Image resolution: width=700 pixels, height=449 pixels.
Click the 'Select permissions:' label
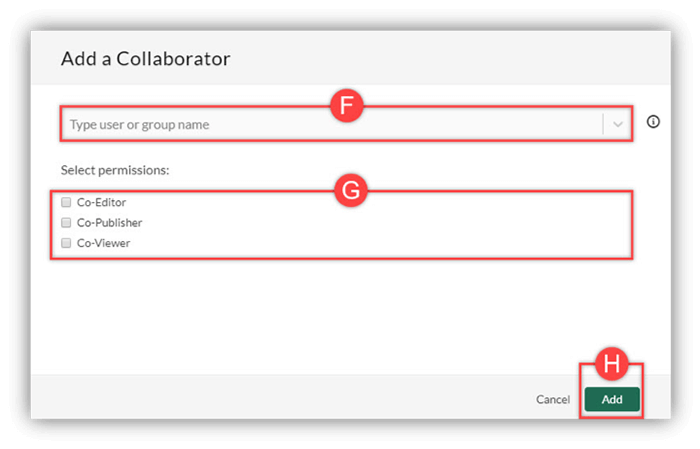[x=115, y=170]
